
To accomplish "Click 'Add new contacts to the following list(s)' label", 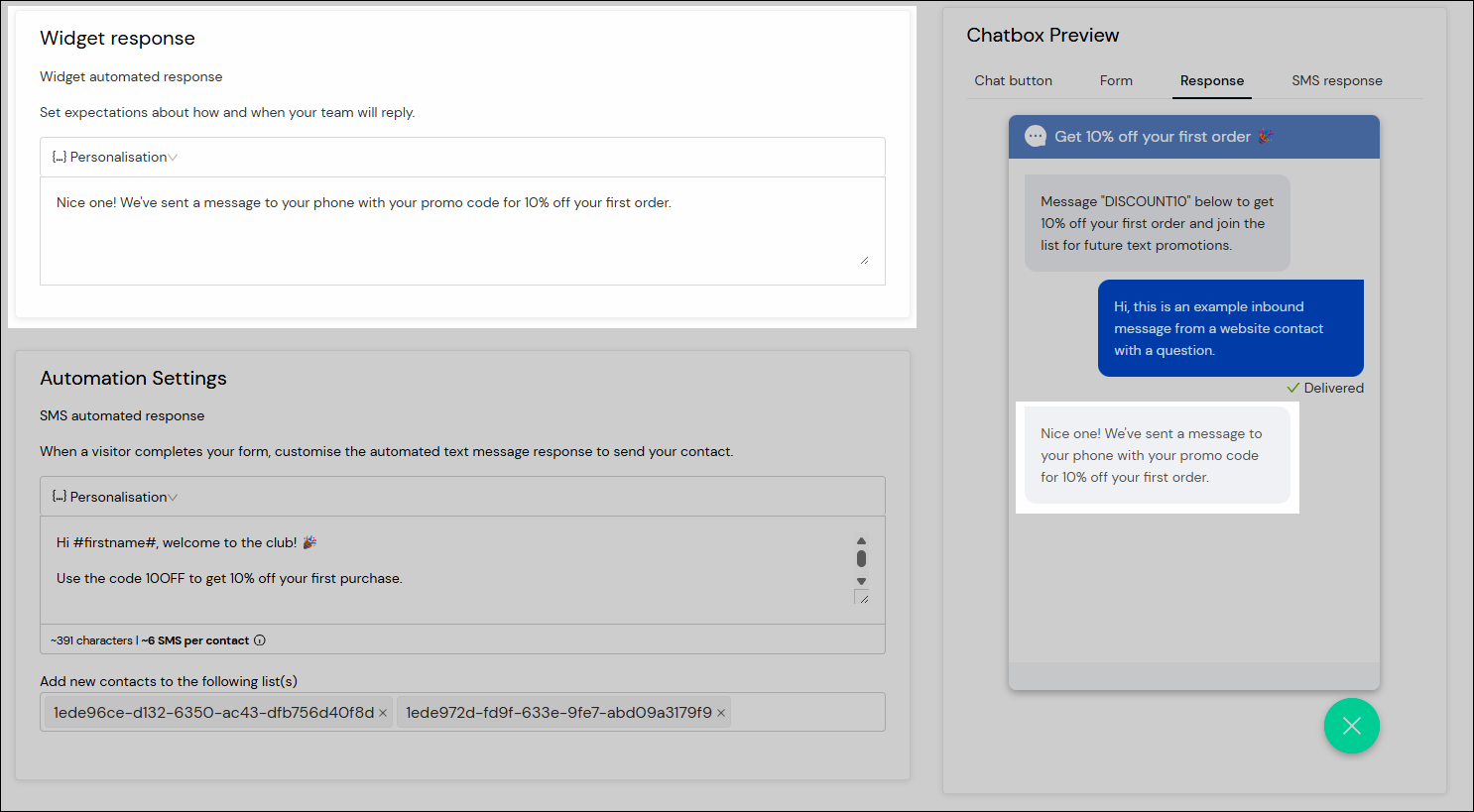I will pyautogui.click(x=169, y=681).
